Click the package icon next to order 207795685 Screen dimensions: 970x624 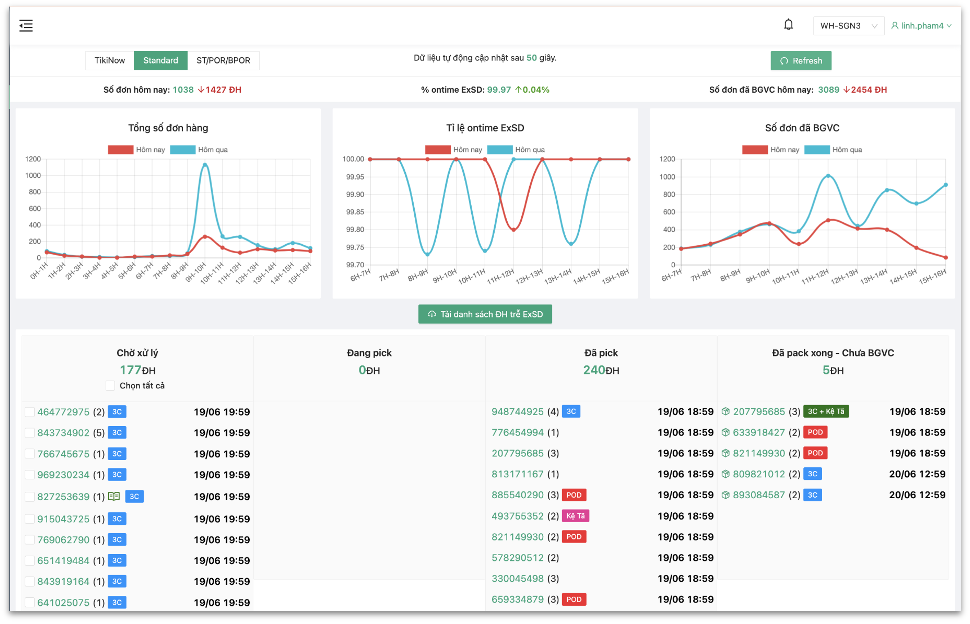tap(726, 411)
